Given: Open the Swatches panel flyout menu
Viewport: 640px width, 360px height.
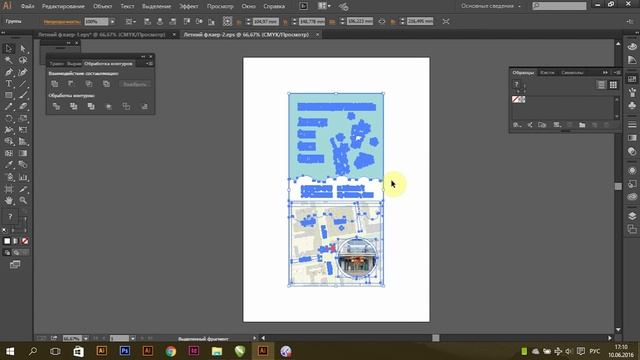Looking at the screenshot, I should [617, 73].
